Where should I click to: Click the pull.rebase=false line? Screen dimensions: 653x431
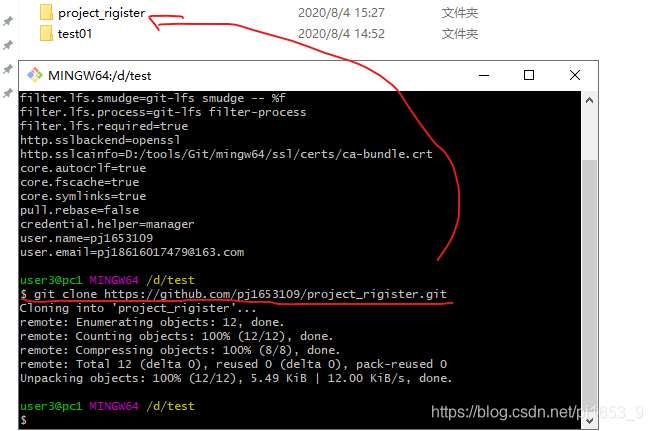coord(80,210)
